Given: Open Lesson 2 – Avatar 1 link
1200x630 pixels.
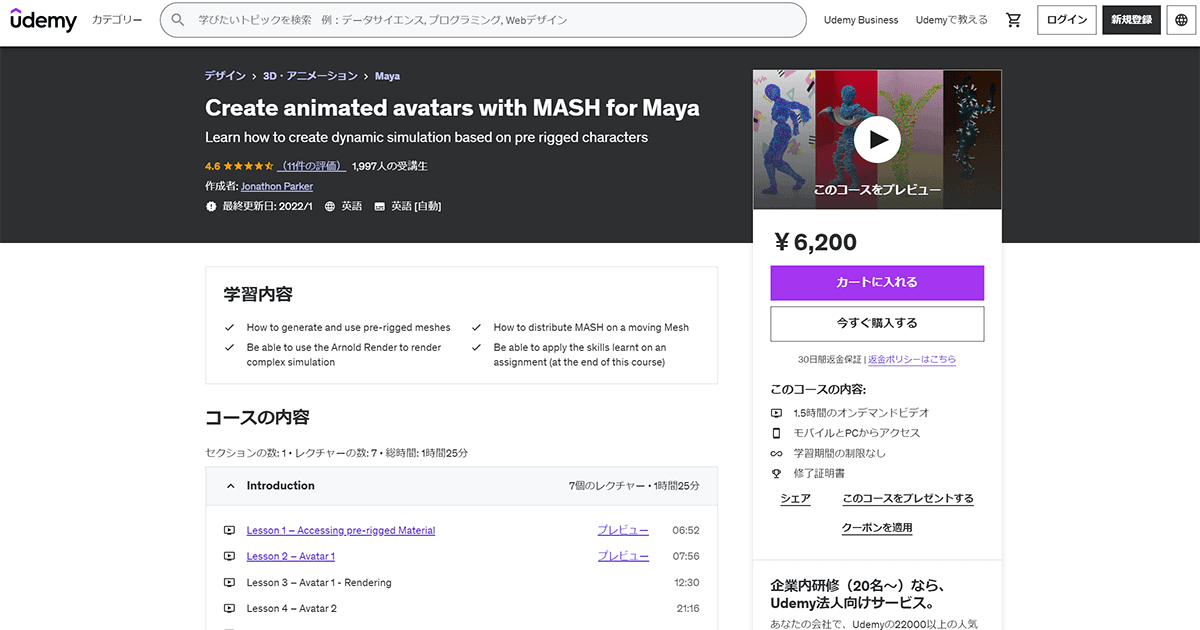Looking at the screenshot, I should 291,556.
